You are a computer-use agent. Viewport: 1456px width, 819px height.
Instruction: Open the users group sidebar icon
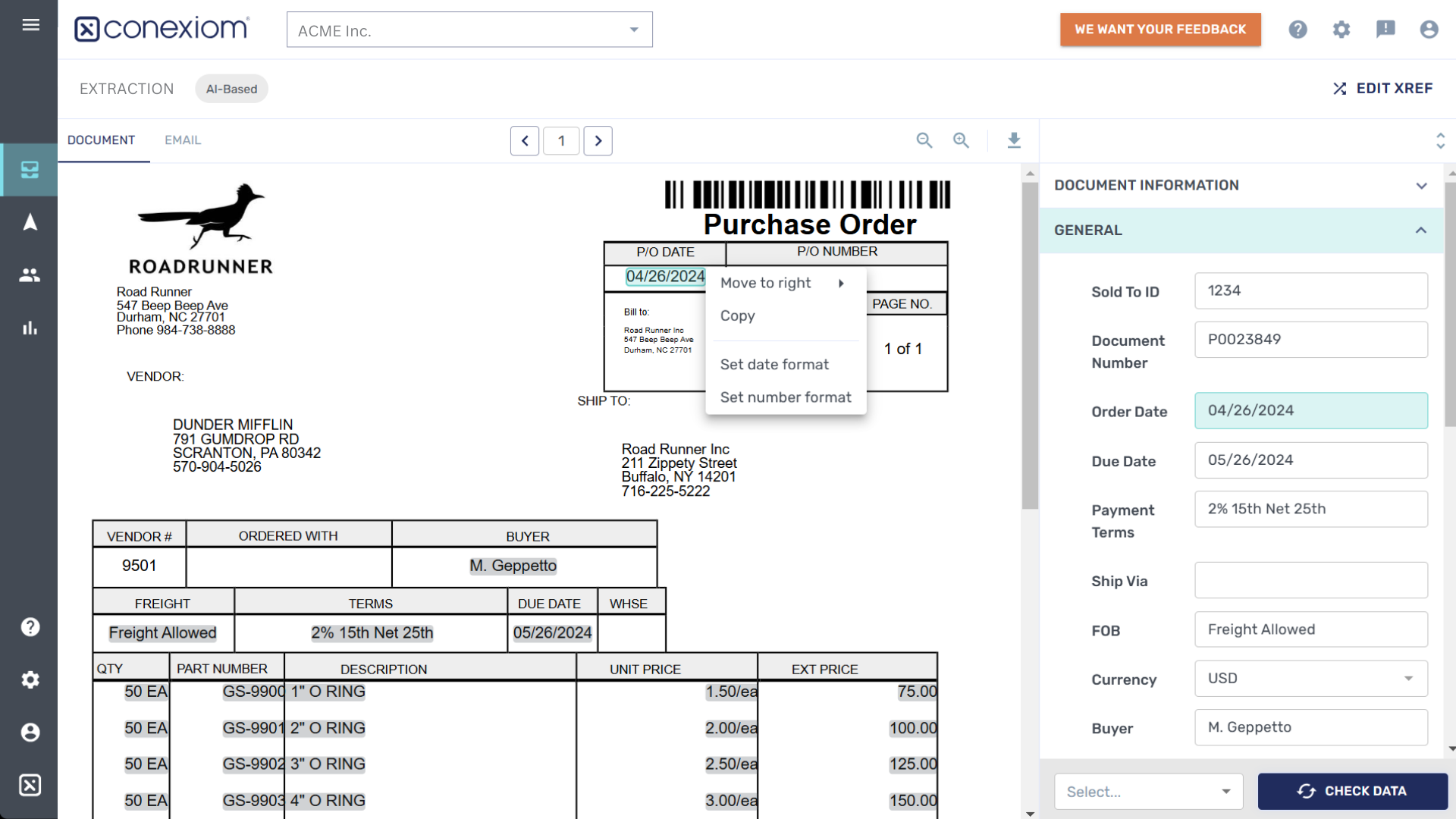click(30, 275)
